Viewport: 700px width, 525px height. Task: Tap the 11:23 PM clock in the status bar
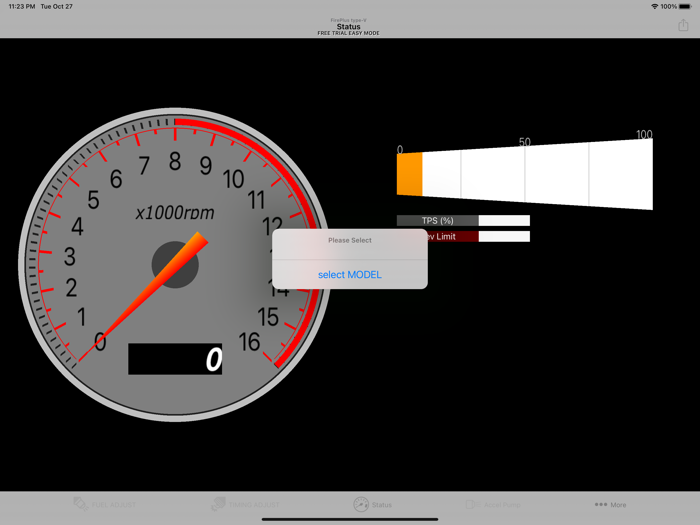pyautogui.click(x=21, y=6)
